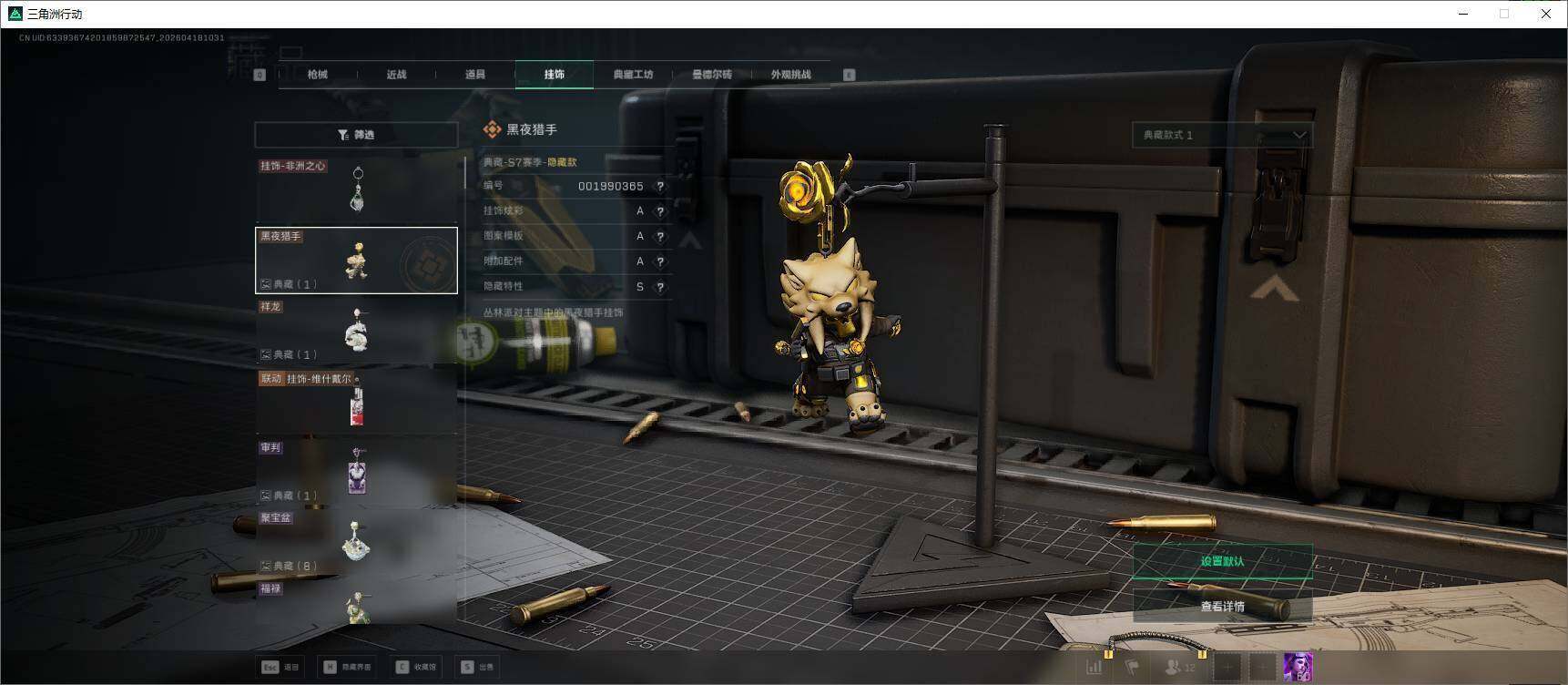
Task: Click the Q key previous-tab icon
Action: [x=260, y=75]
